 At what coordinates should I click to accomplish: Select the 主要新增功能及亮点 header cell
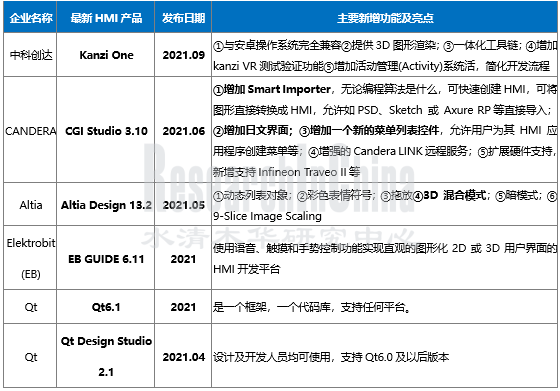[385, 17]
